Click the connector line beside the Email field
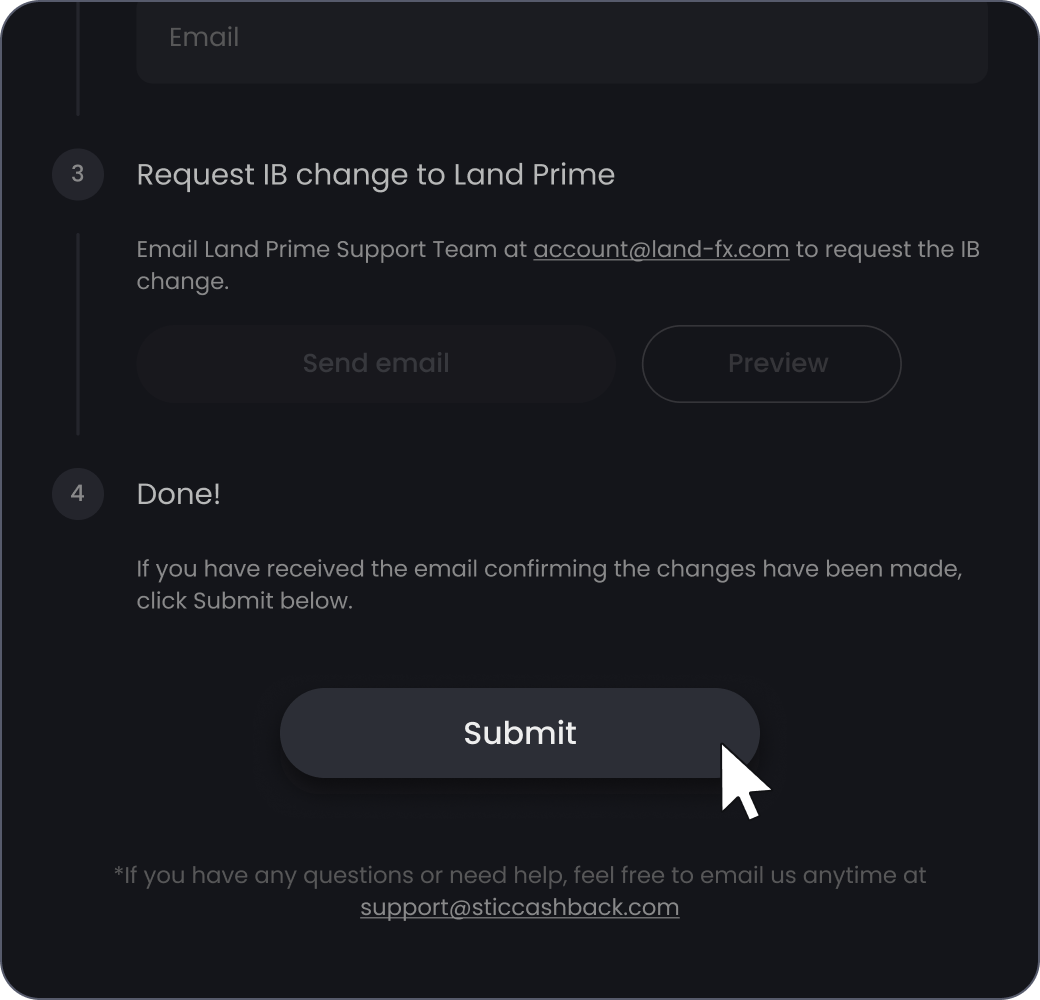Viewport: 1040px width, 1000px height. click(78, 58)
